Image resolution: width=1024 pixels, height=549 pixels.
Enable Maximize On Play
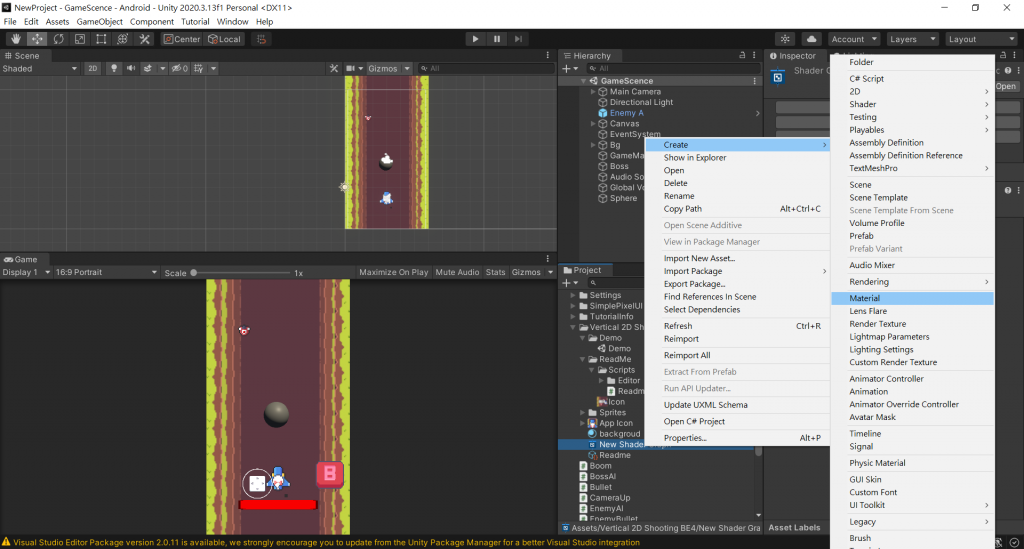tap(393, 272)
